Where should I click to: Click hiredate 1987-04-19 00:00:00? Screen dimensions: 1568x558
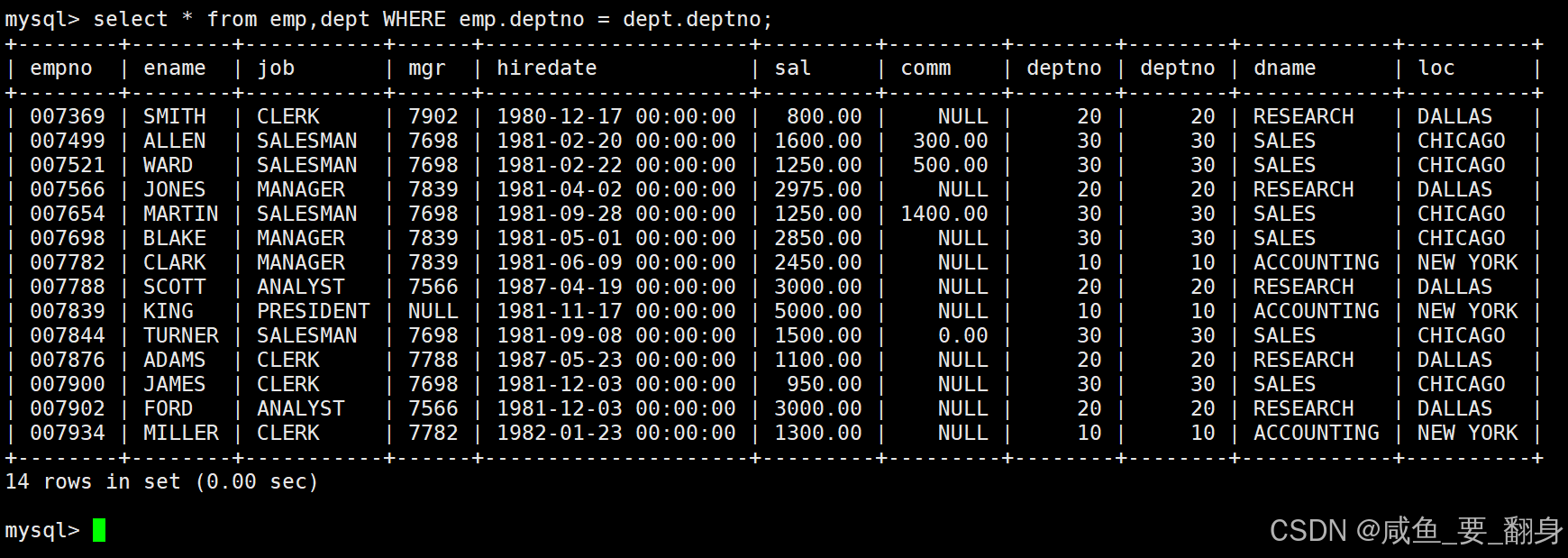(x=616, y=287)
